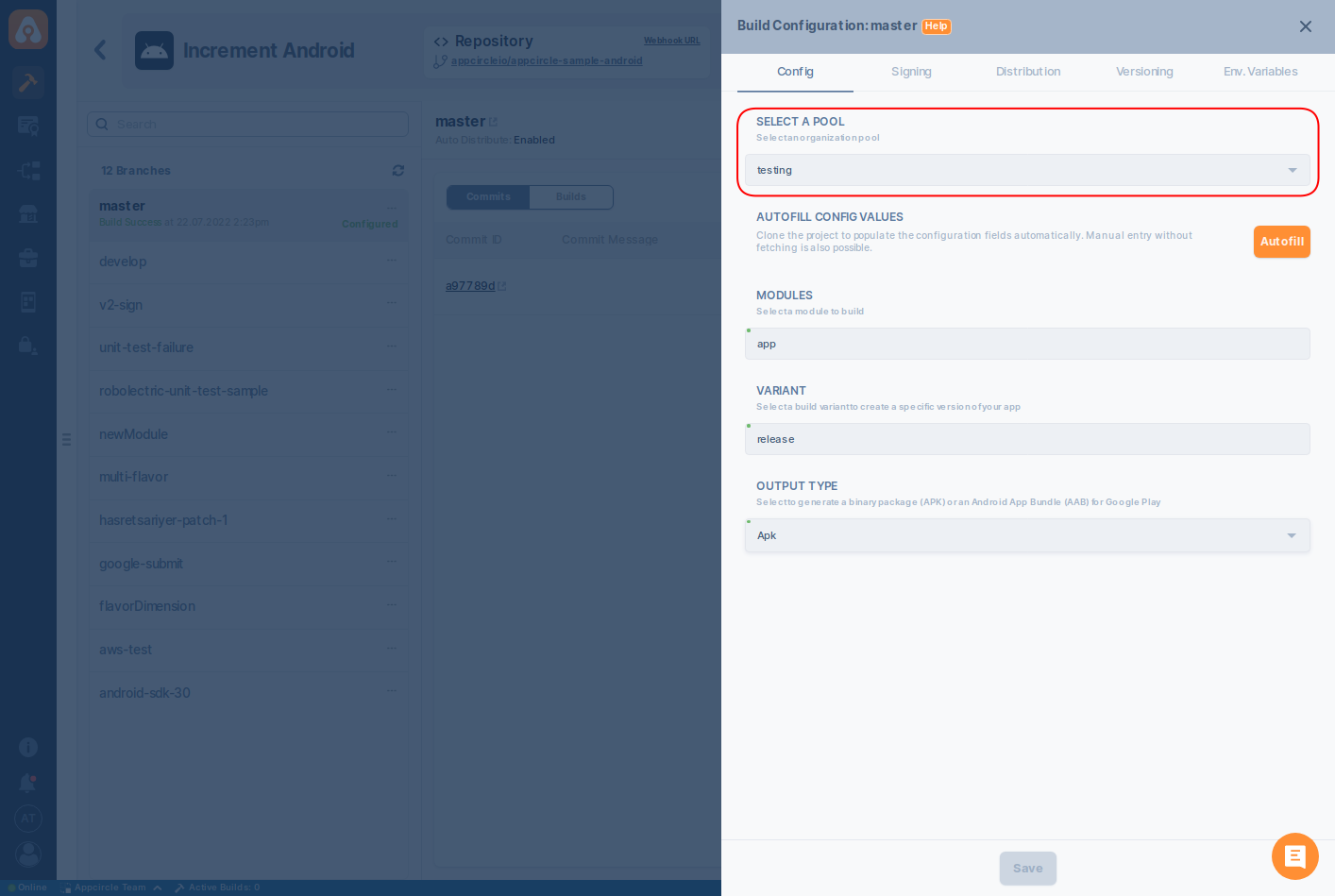
Task: Open the three-dot menu for unit-test-failure branch
Action: pyautogui.click(x=392, y=347)
